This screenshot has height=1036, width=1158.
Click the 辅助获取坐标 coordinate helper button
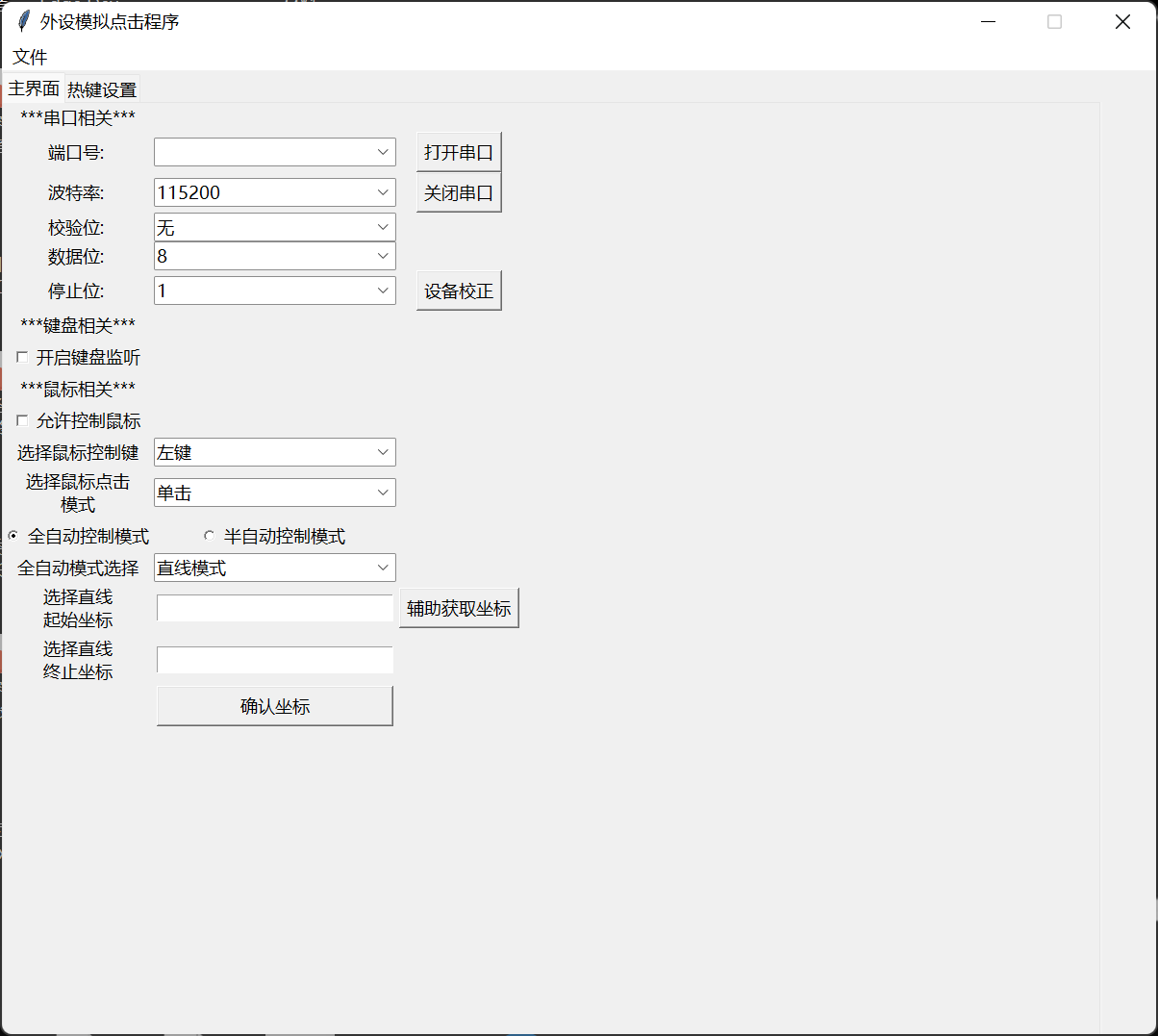458,607
